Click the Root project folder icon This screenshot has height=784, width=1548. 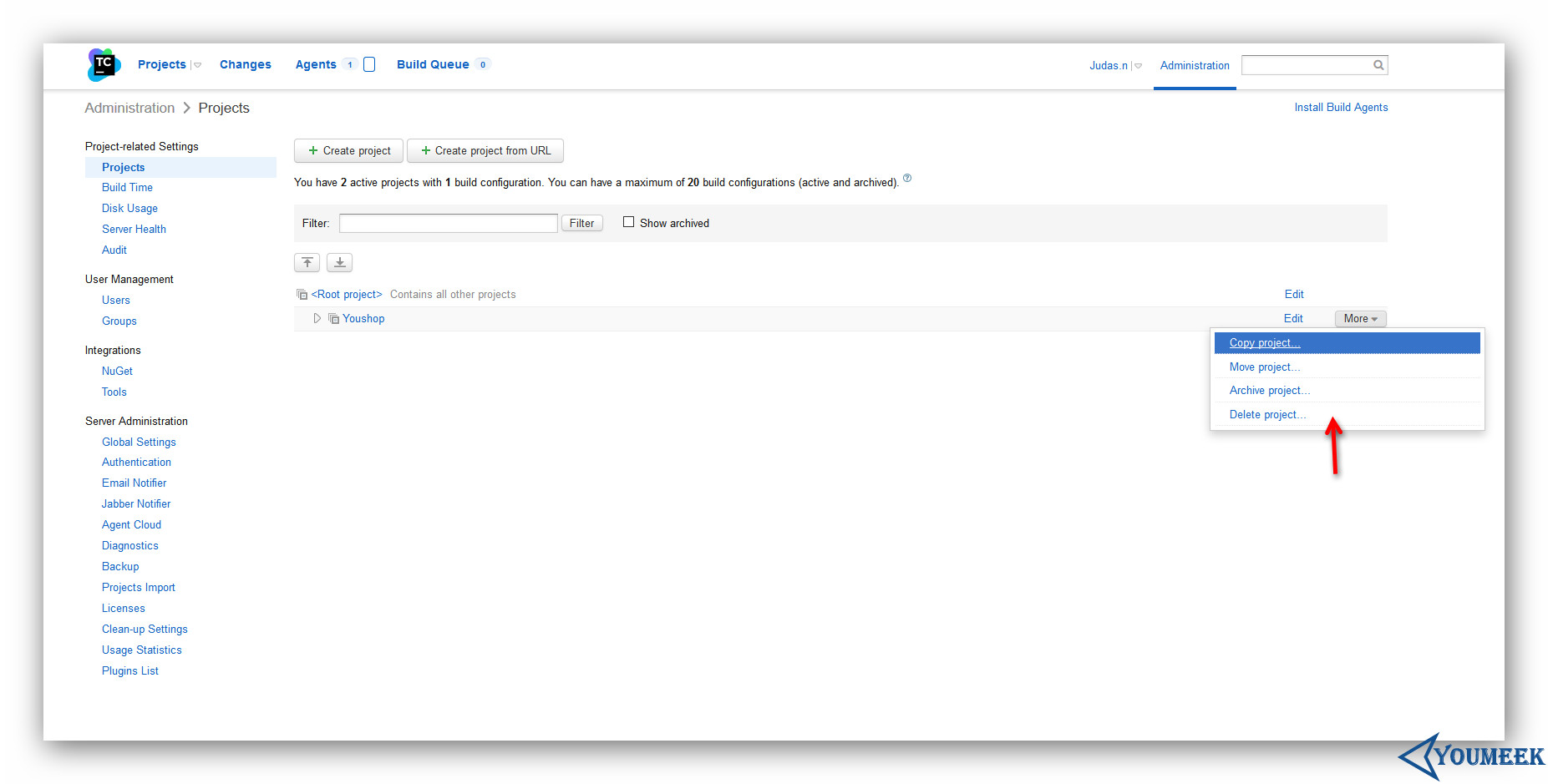pyautogui.click(x=302, y=295)
